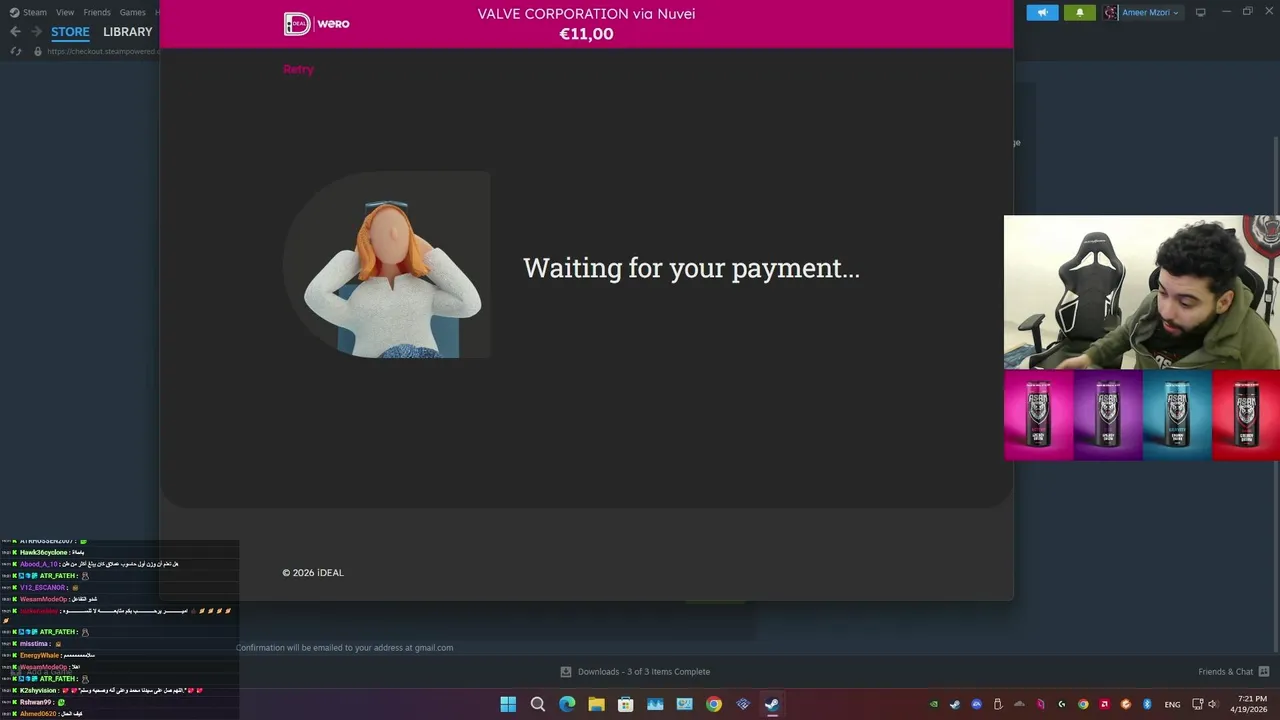The width and height of the screenshot is (1280, 720).
Task: Click the pink energy drink can image
Action: tap(1039, 415)
